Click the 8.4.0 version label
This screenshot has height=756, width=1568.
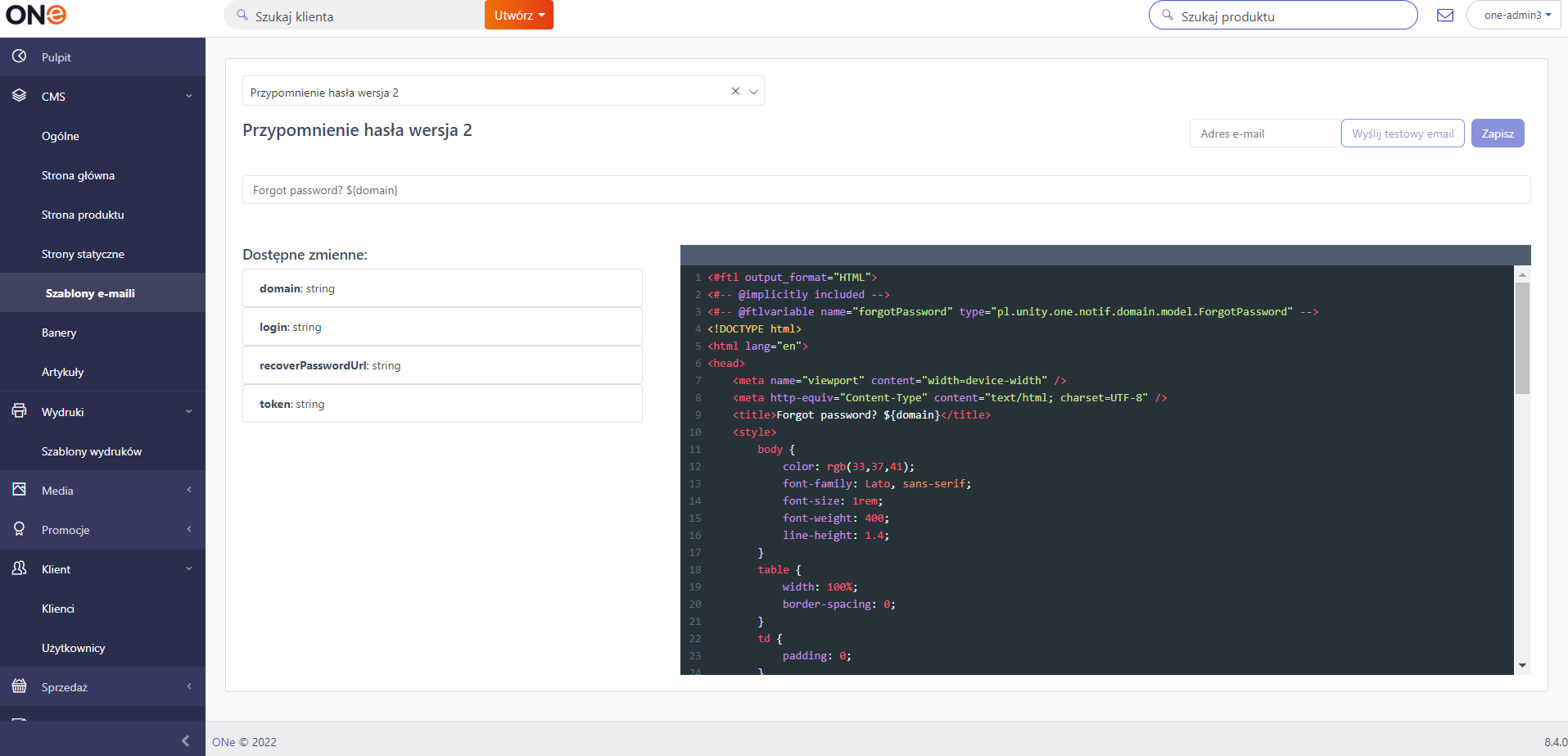1555,742
